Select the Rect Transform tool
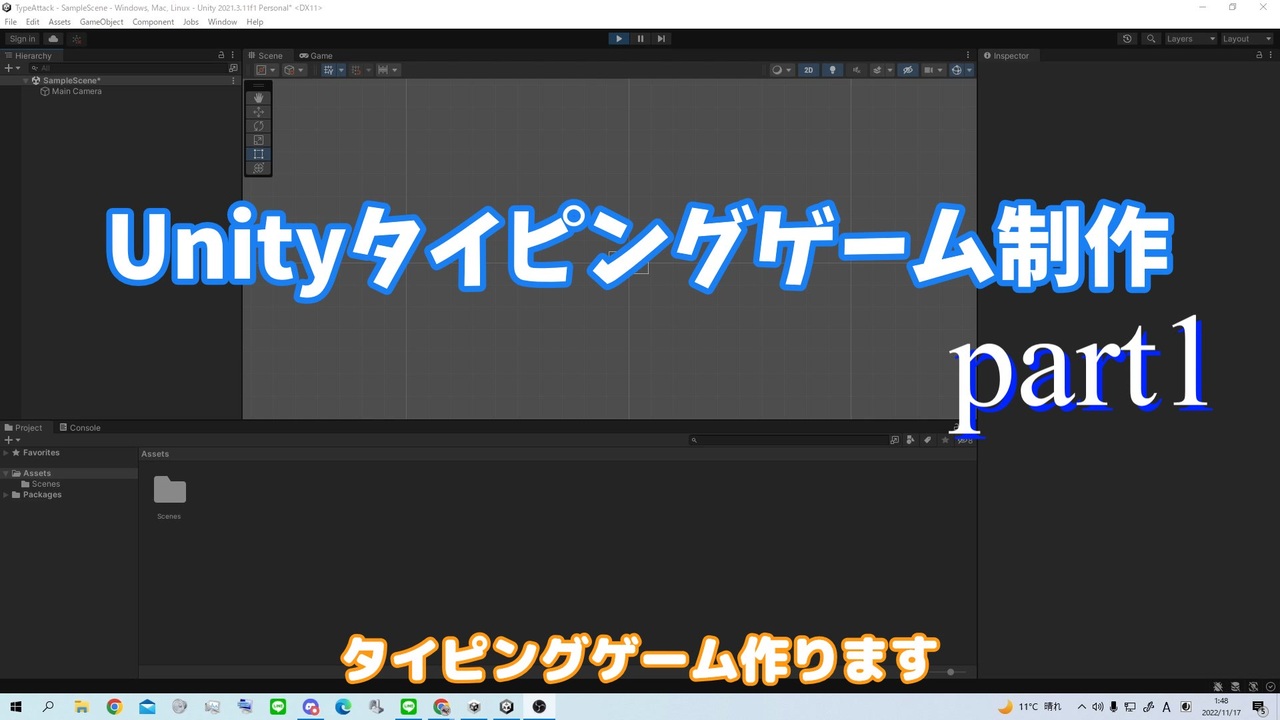This screenshot has width=1280, height=720. point(258,154)
